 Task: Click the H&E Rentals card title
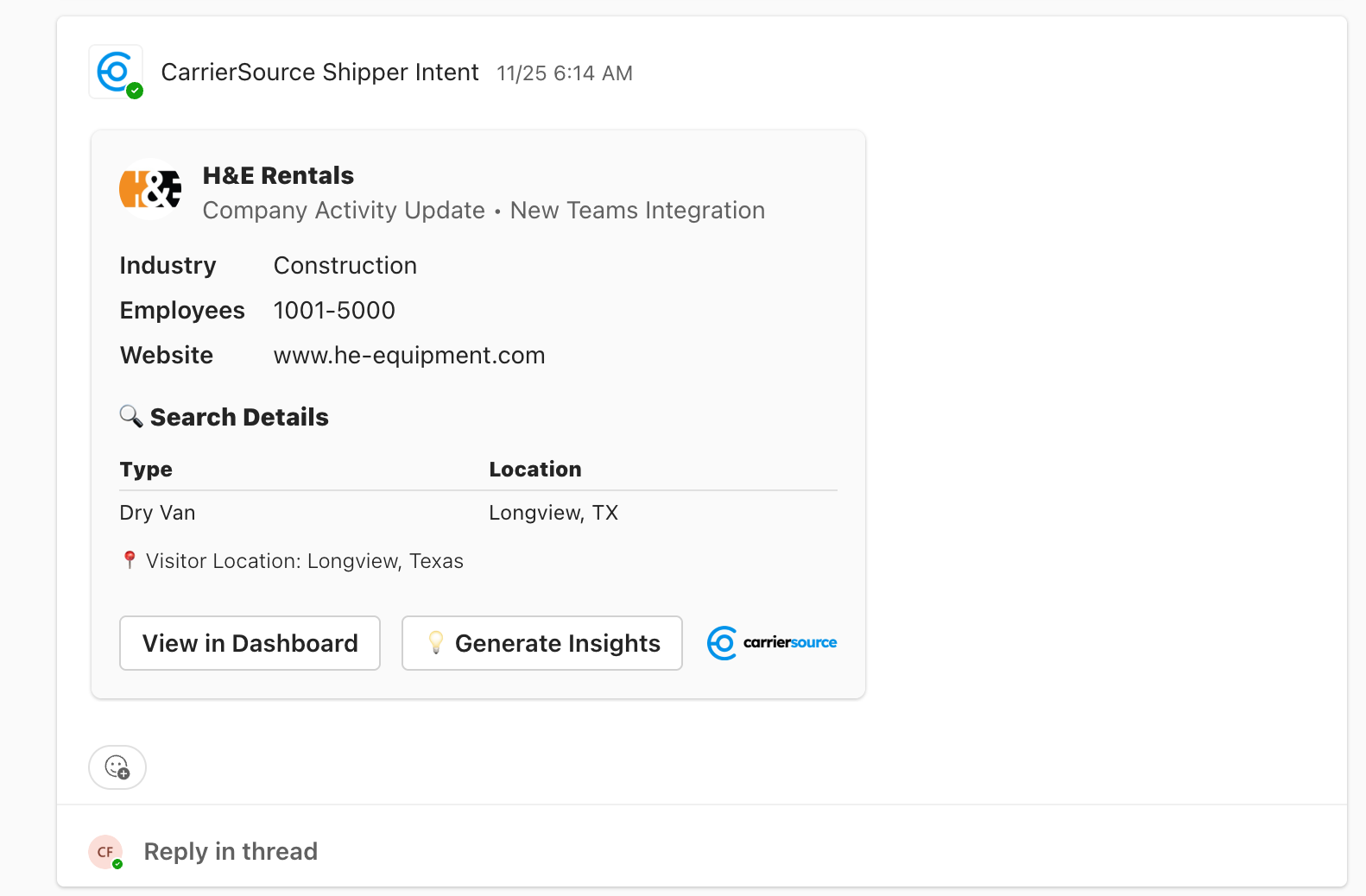[278, 175]
